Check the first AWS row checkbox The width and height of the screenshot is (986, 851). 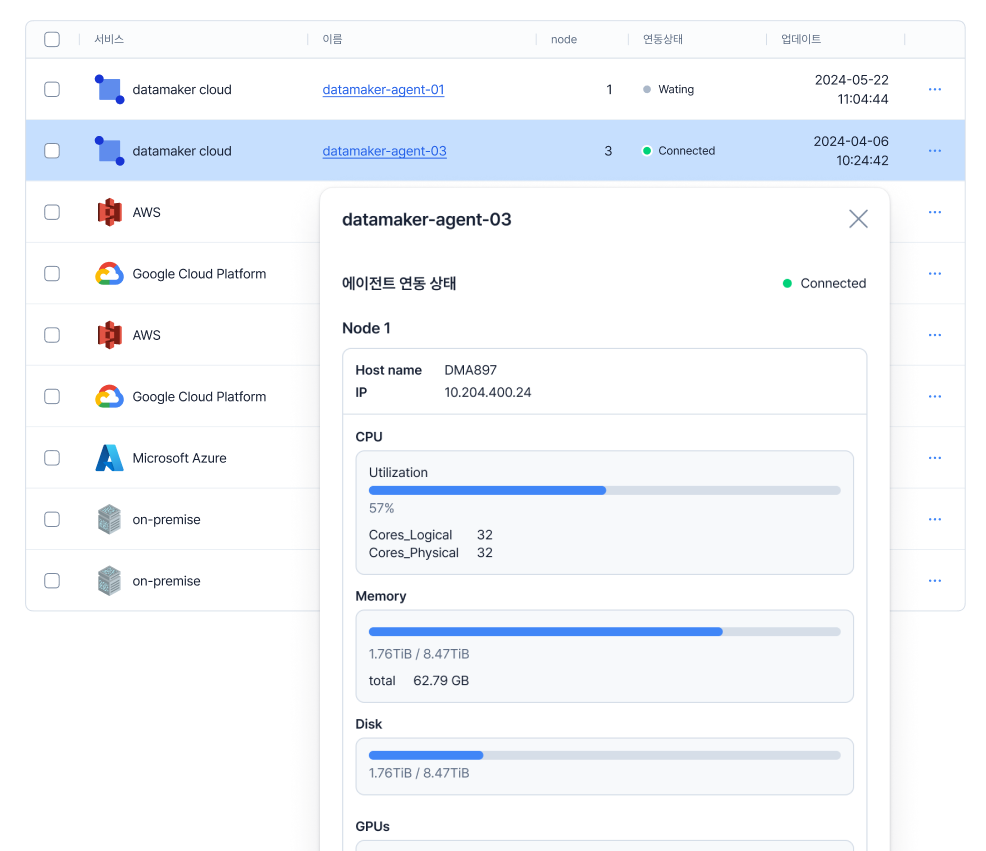point(52,212)
